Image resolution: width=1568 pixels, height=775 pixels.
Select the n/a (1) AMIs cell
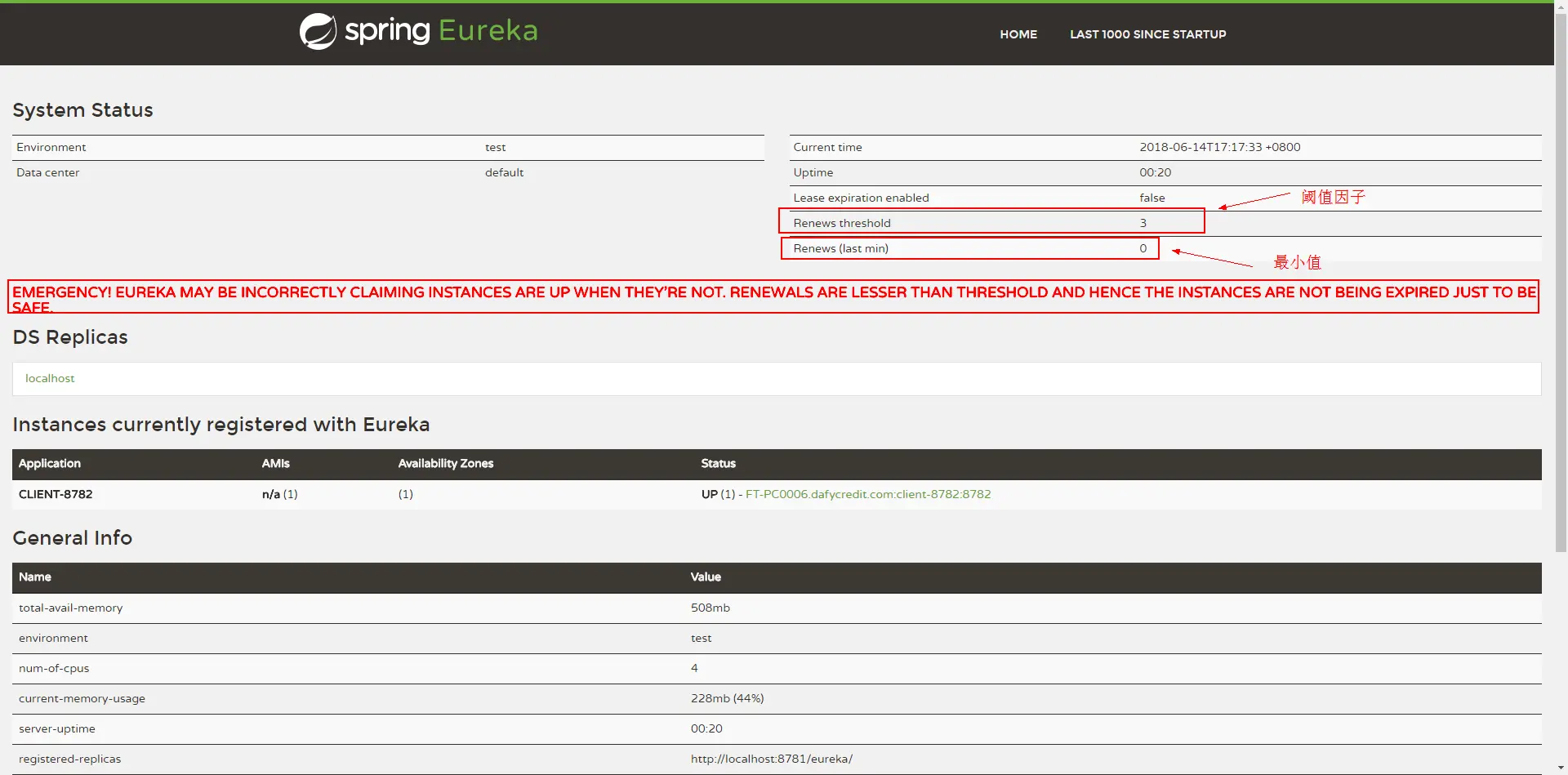(280, 494)
